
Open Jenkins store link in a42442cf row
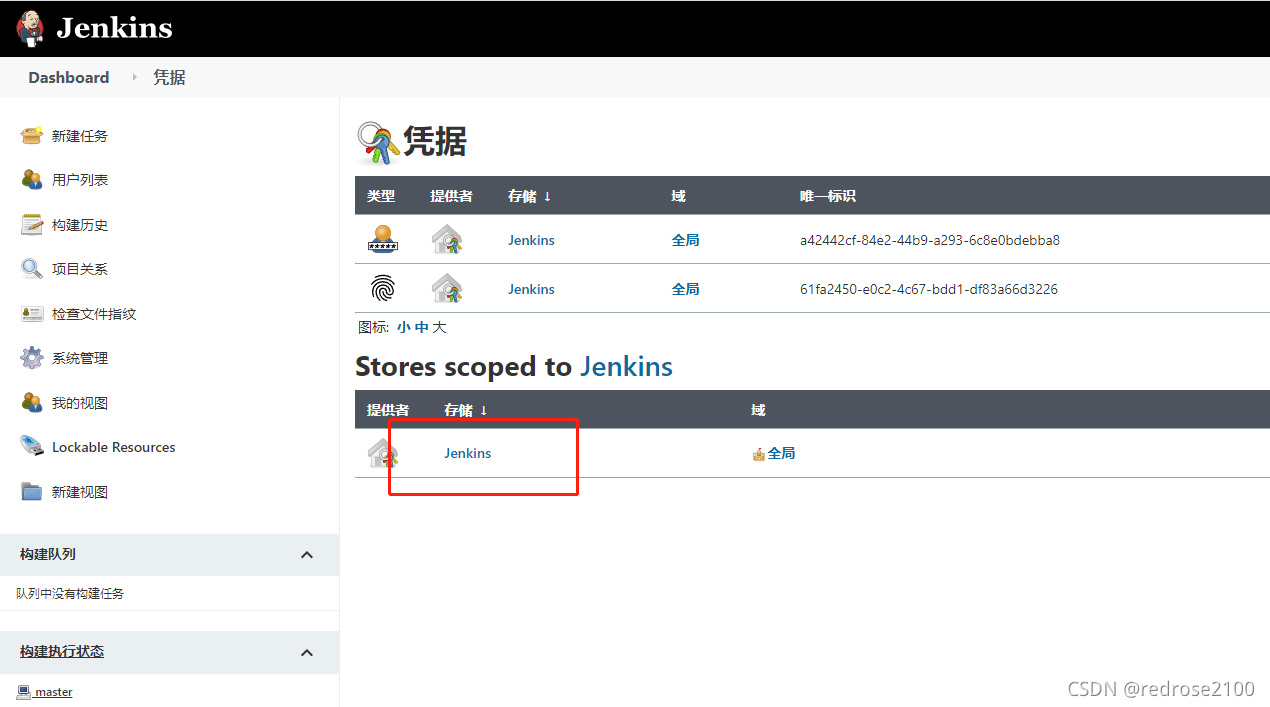pos(531,240)
